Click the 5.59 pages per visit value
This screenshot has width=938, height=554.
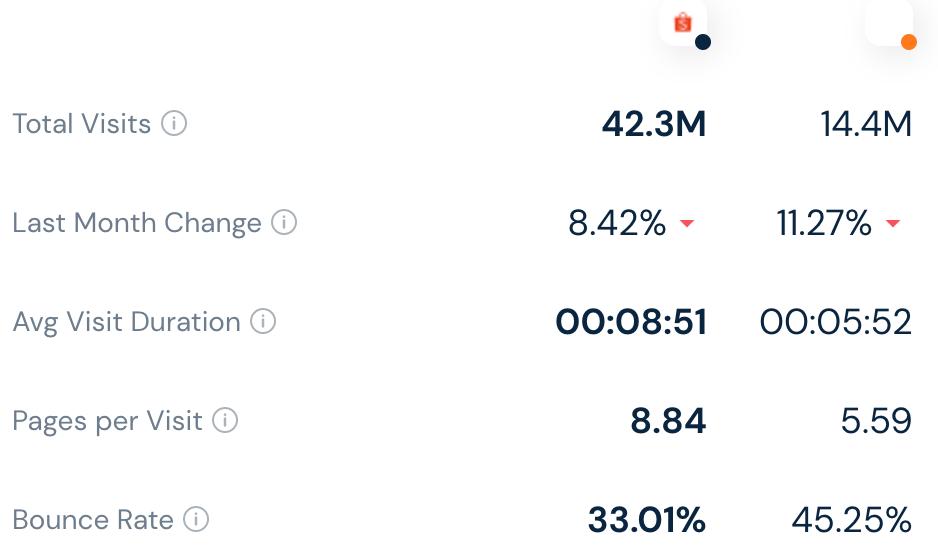(876, 421)
